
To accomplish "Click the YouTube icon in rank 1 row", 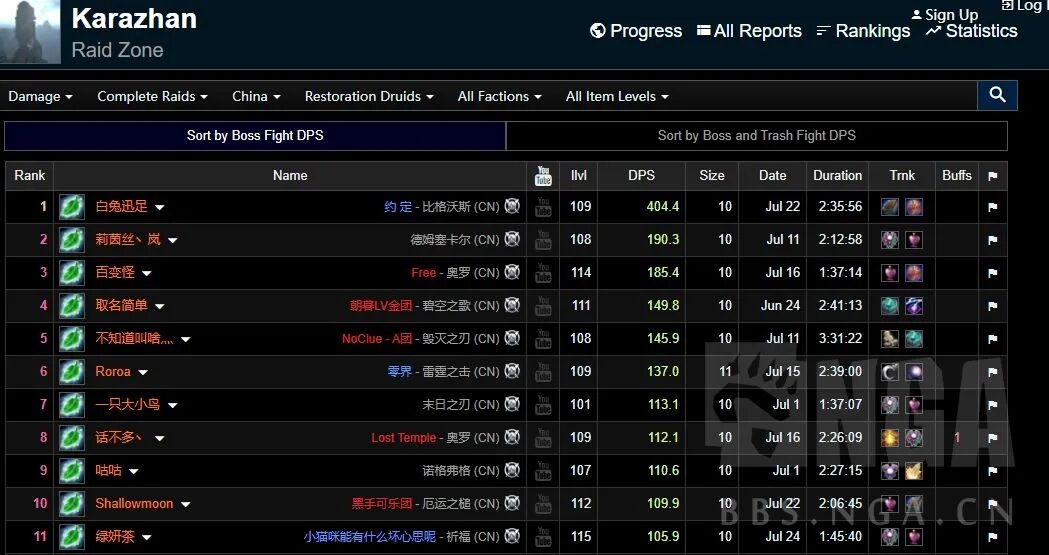I will (543, 207).
